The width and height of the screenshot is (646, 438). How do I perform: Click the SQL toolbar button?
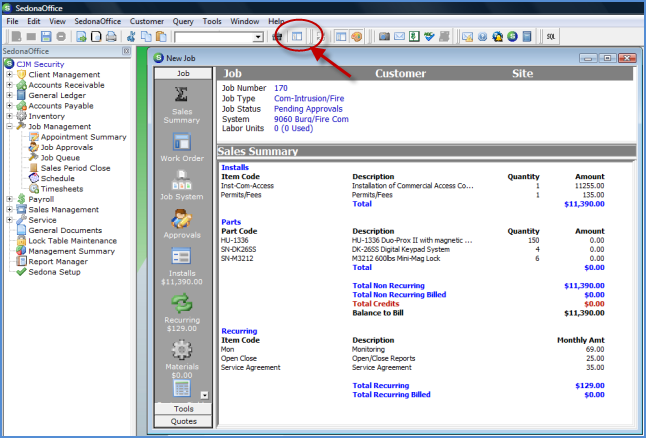[551, 37]
